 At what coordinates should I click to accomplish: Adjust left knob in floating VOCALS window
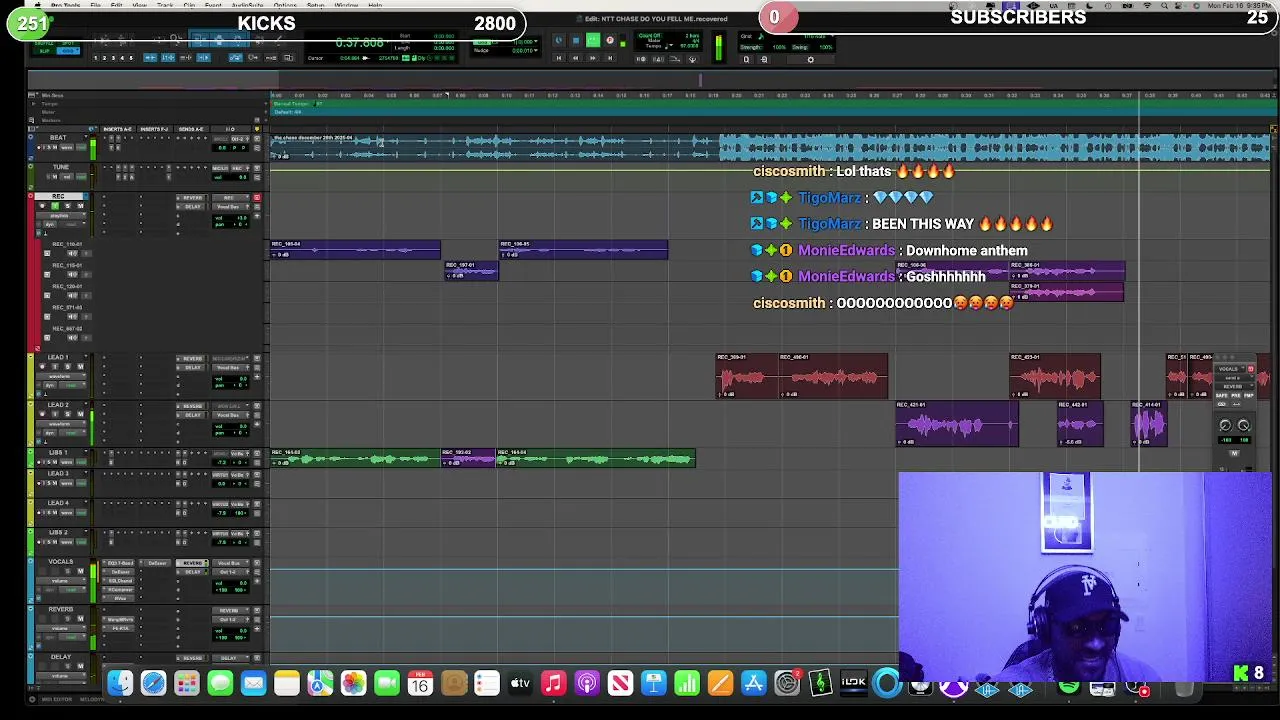click(1225, 426)
